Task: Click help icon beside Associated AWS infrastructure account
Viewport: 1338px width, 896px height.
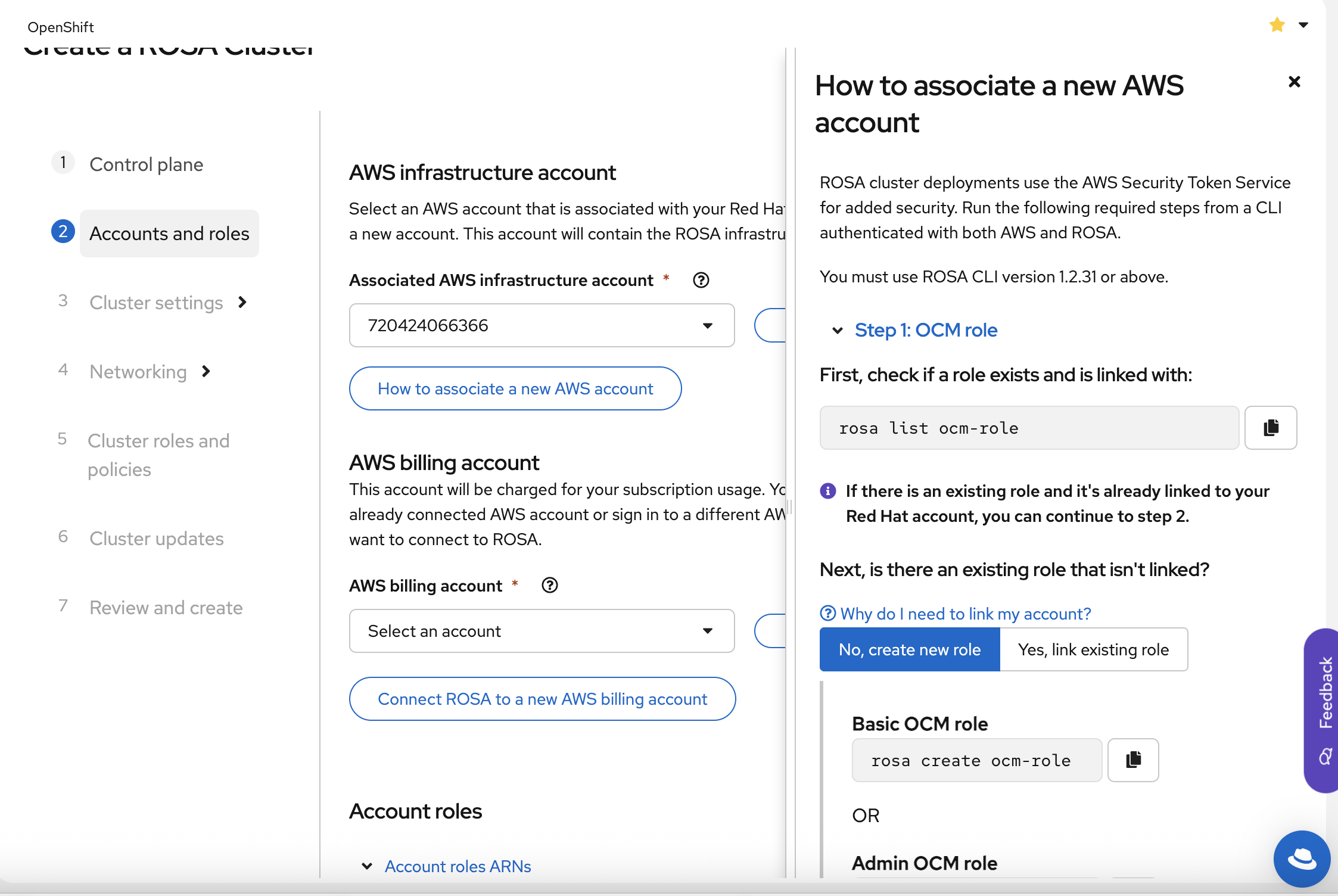Action: tap(701, 280)
